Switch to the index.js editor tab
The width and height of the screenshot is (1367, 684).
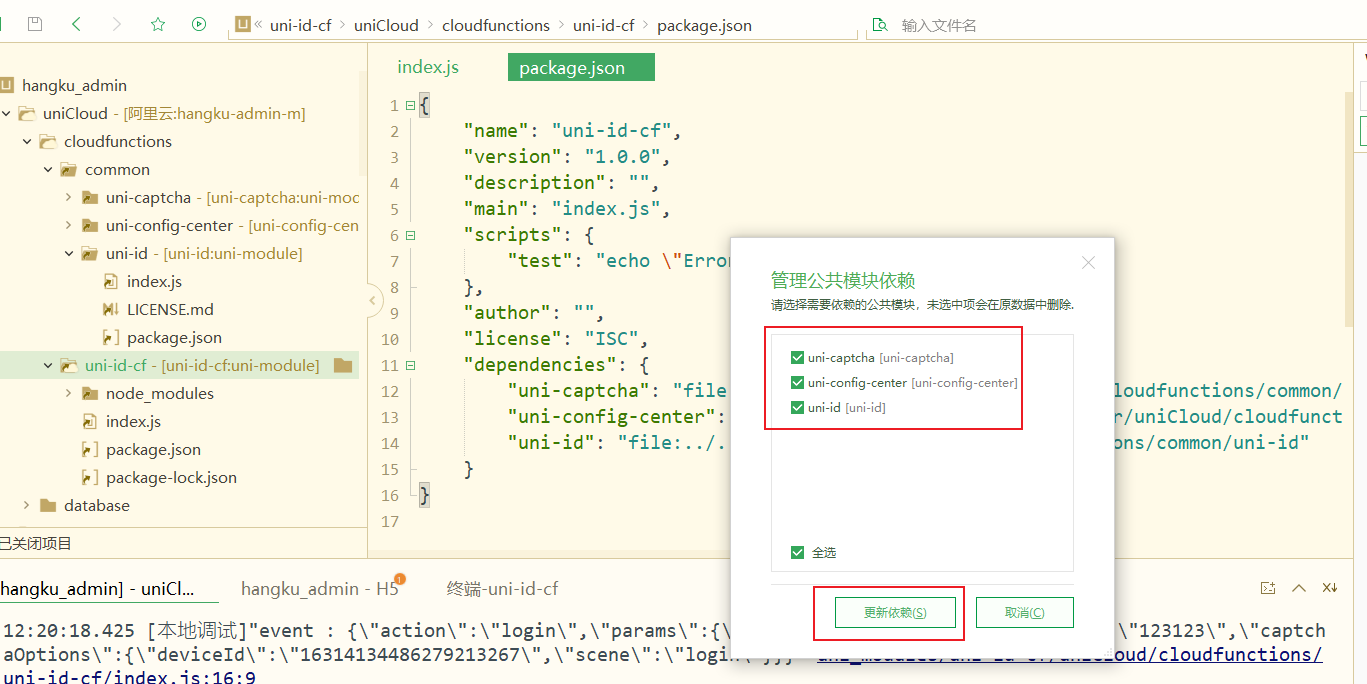point(428,67)
